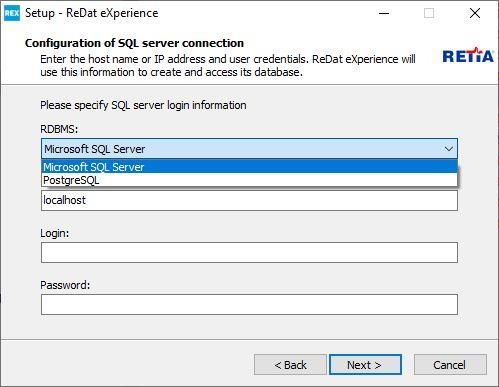Click the greyed-out maximize window icon
499x387 pixels.
click(429, 13)
